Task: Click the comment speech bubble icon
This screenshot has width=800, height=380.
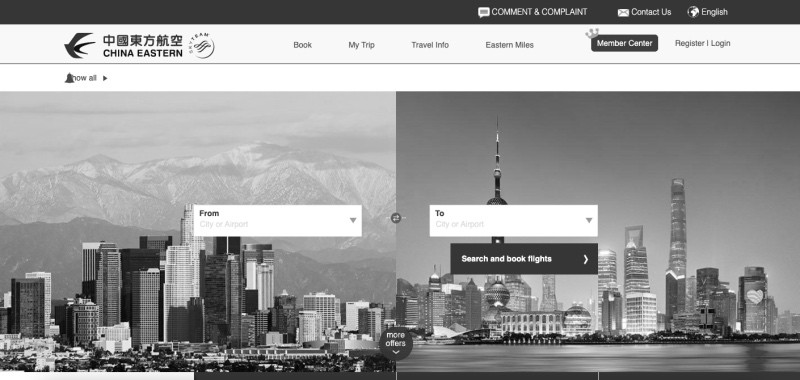Action: (x=483, y=12)
